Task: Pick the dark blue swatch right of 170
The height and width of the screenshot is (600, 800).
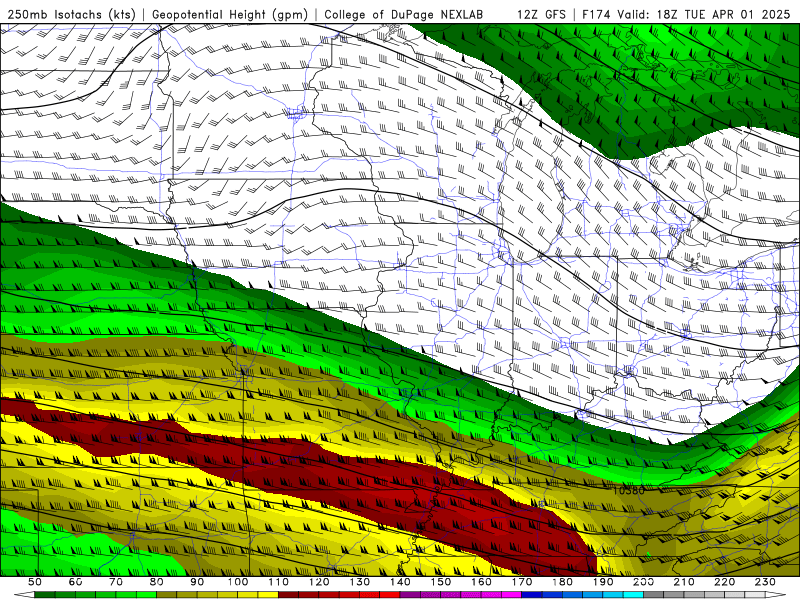Action: tap(532, 595)
